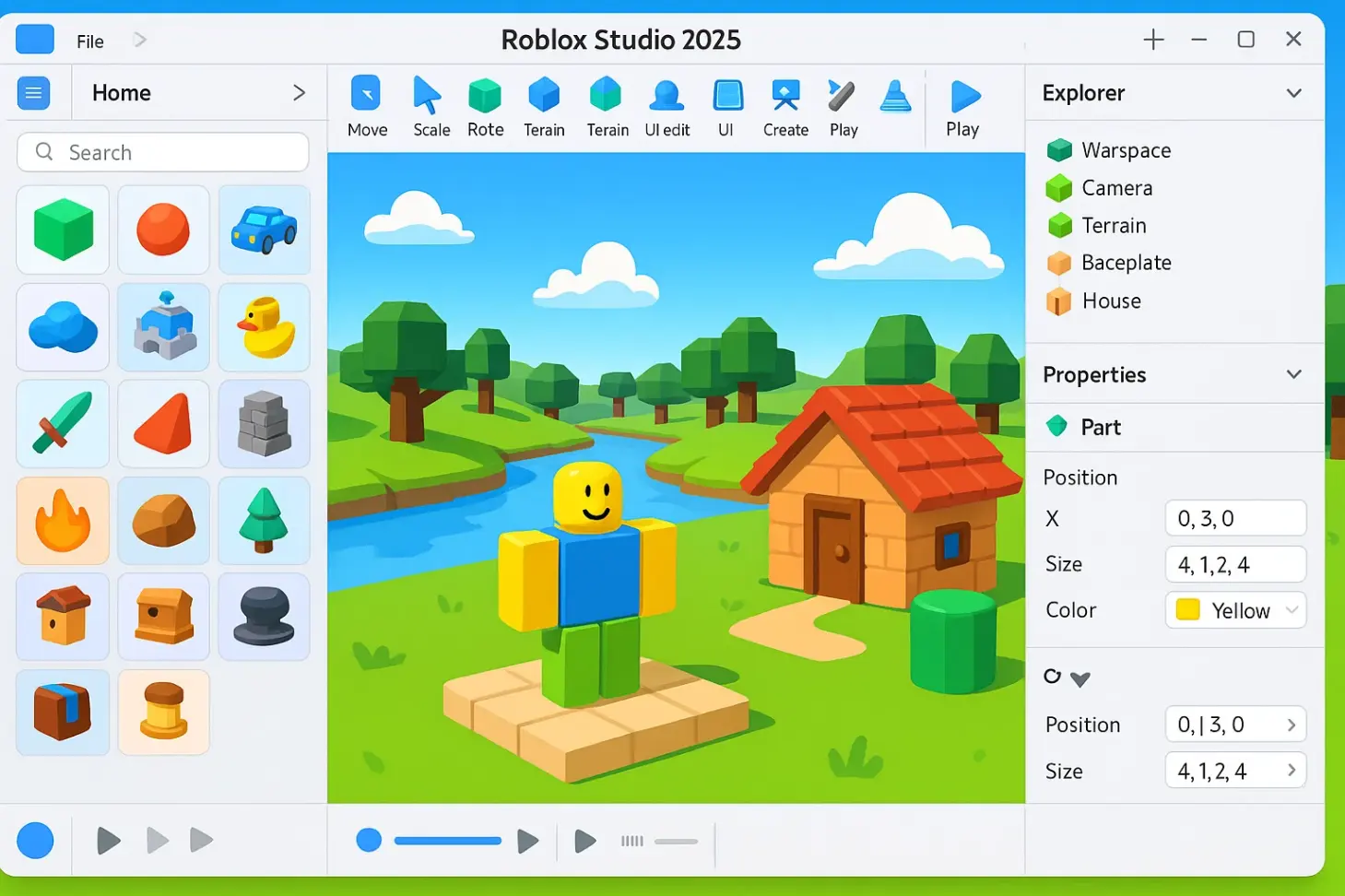Pick the green sword asset
The height and width of the screenshot is (896, 1345).
[x=63, y=424]
